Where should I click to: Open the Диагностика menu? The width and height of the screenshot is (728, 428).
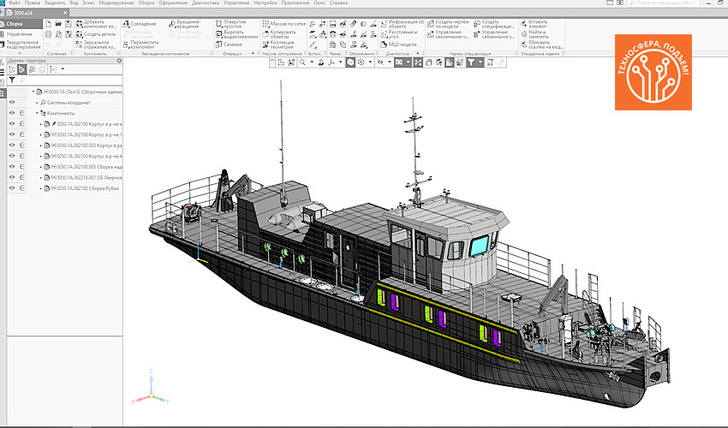(206, 3)
